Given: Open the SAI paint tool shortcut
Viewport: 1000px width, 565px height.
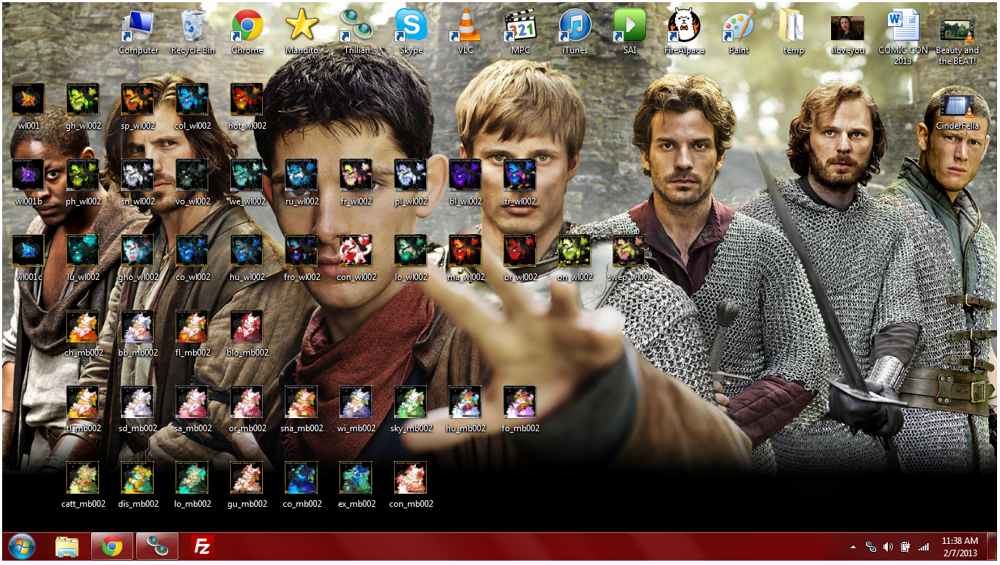Looking at the screenshot, I should point(629,33).
